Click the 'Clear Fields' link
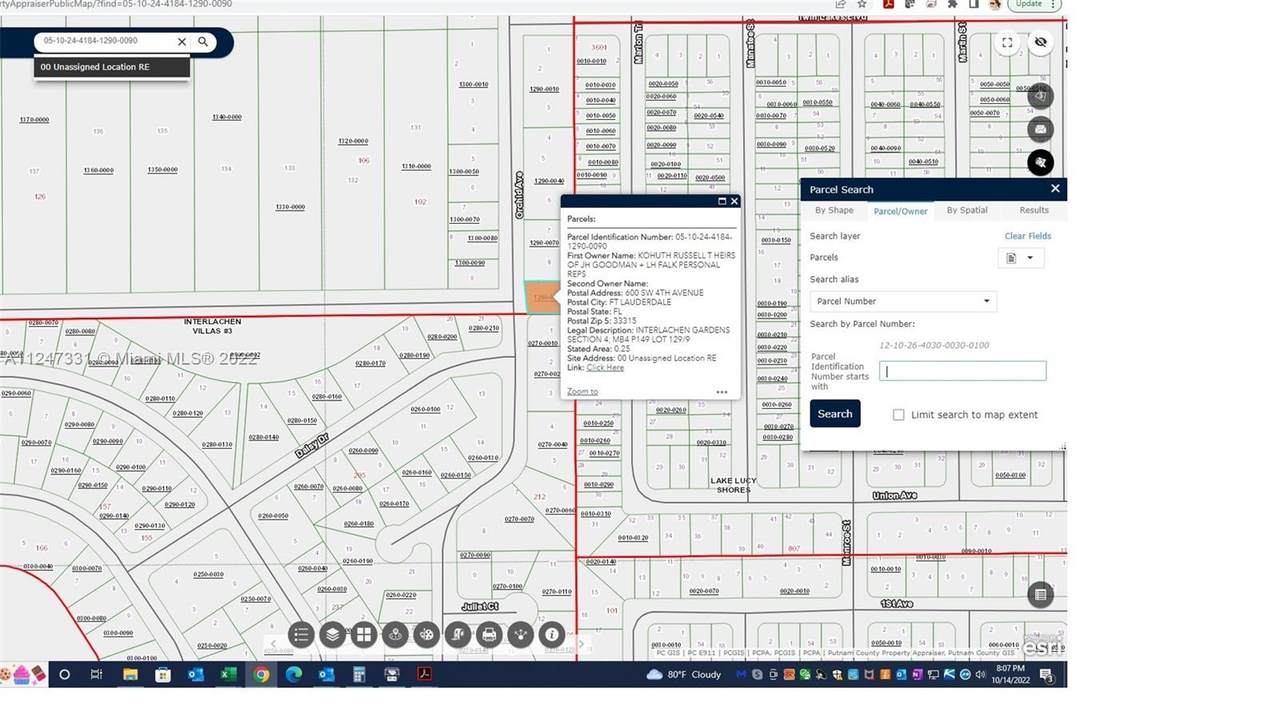 [1027, 236]
